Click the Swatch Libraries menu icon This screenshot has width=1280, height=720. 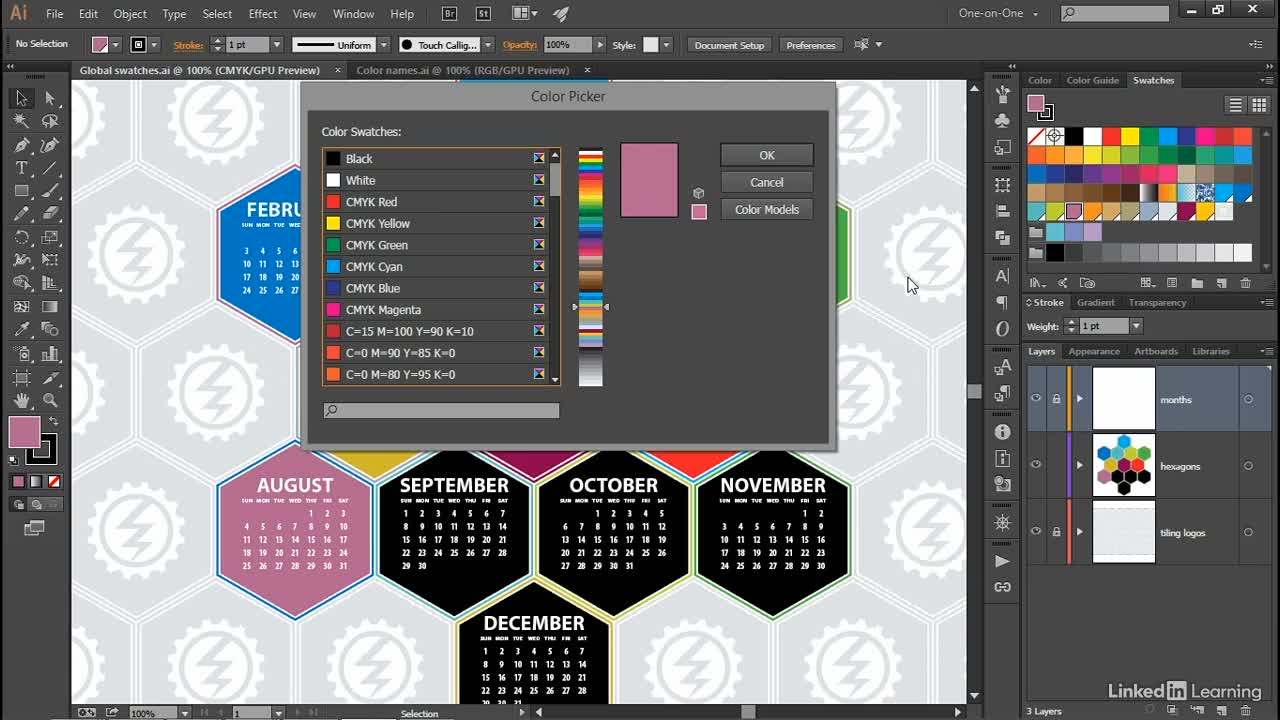tap(1037, 283)
